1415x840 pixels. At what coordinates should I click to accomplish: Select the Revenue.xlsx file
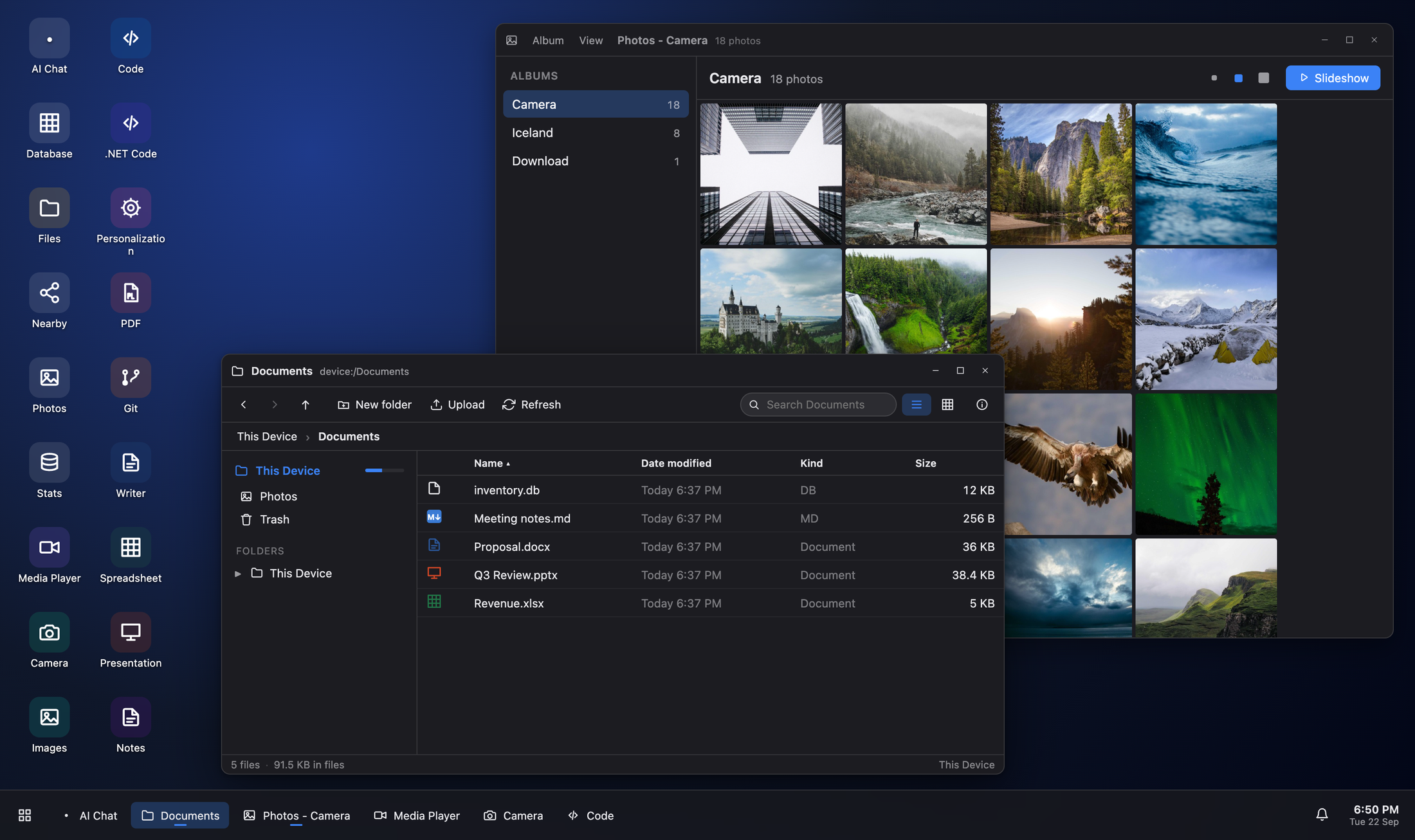[710, 603]
